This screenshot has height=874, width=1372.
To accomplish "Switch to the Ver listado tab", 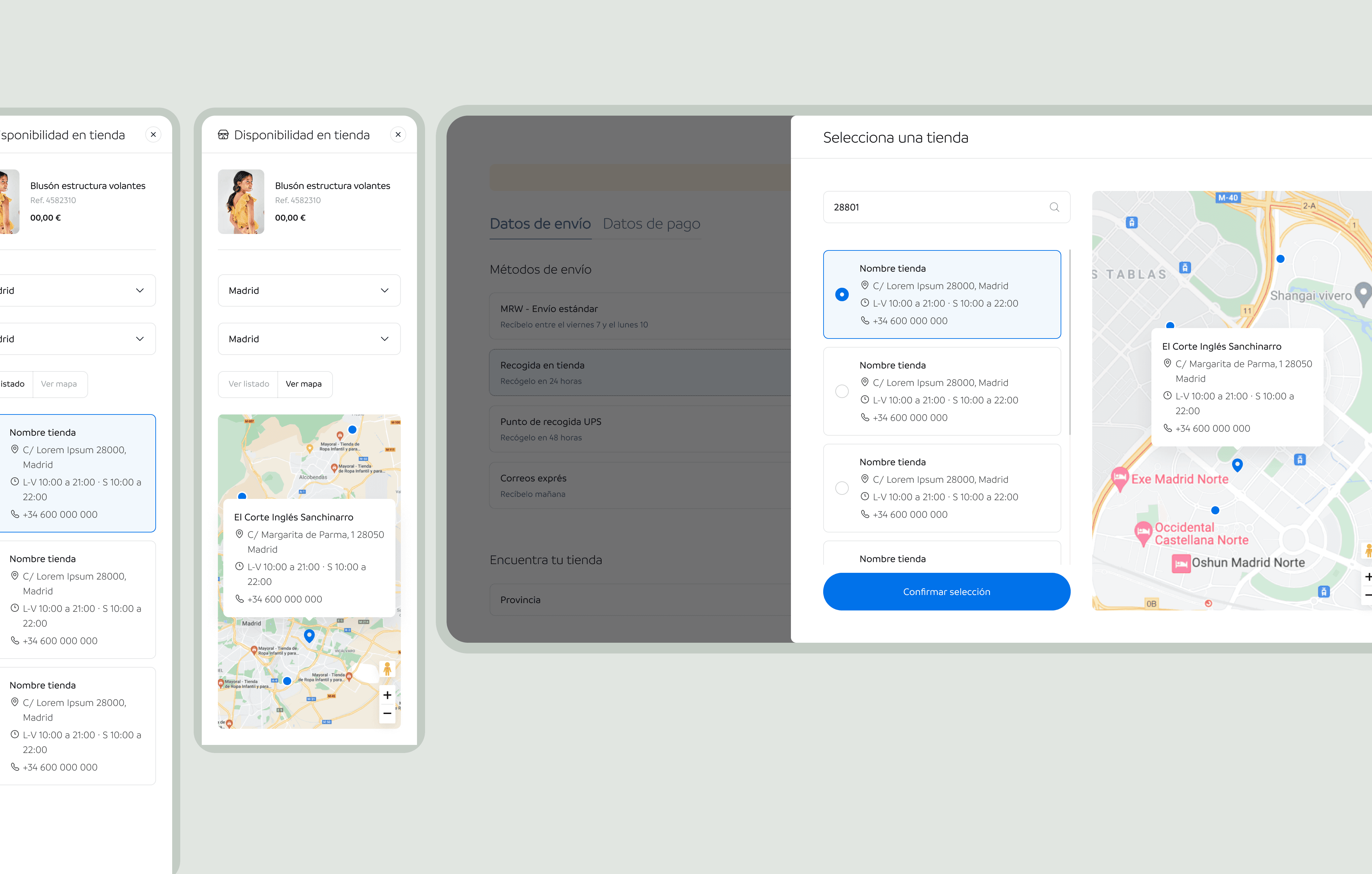I will pos(249,384).
